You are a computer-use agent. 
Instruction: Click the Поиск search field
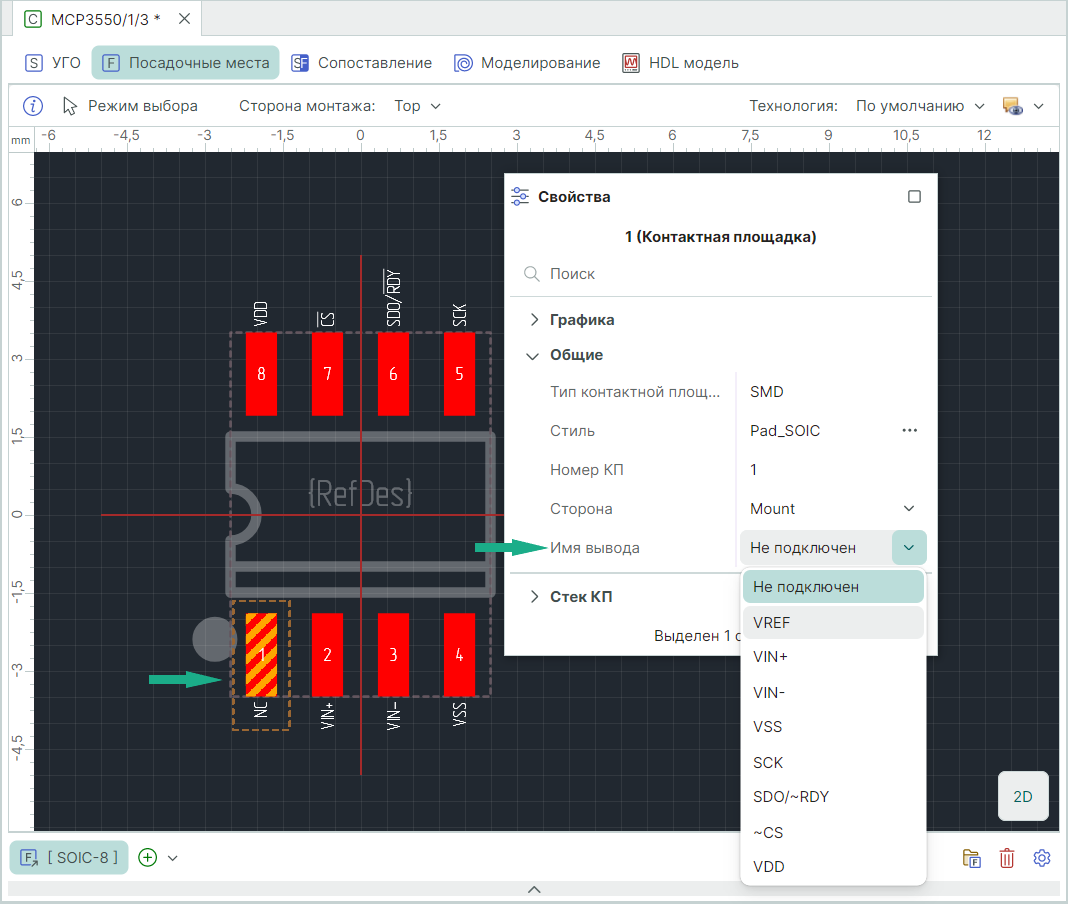[x=720, y=273]
